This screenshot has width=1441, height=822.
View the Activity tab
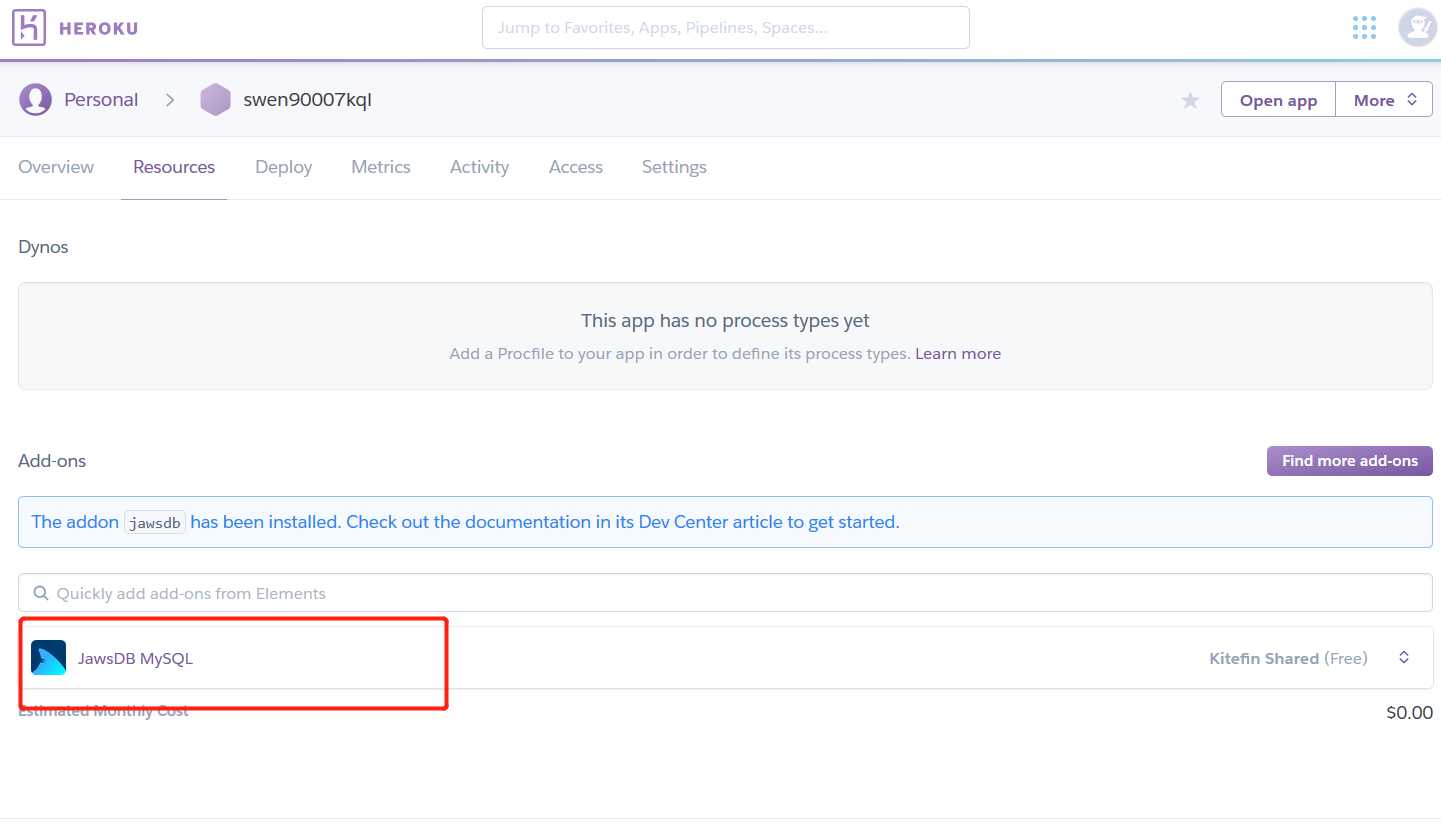[479, 167]
